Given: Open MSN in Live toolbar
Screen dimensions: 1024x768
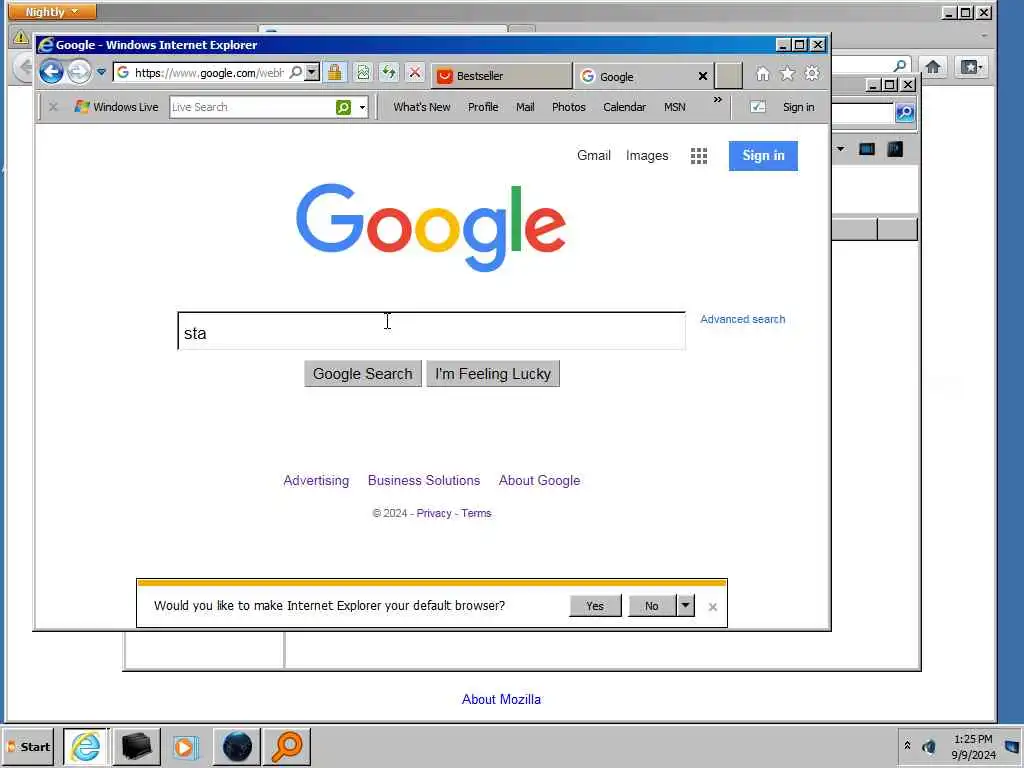Looking at the screenshot, I should click(x=675, y=107).
